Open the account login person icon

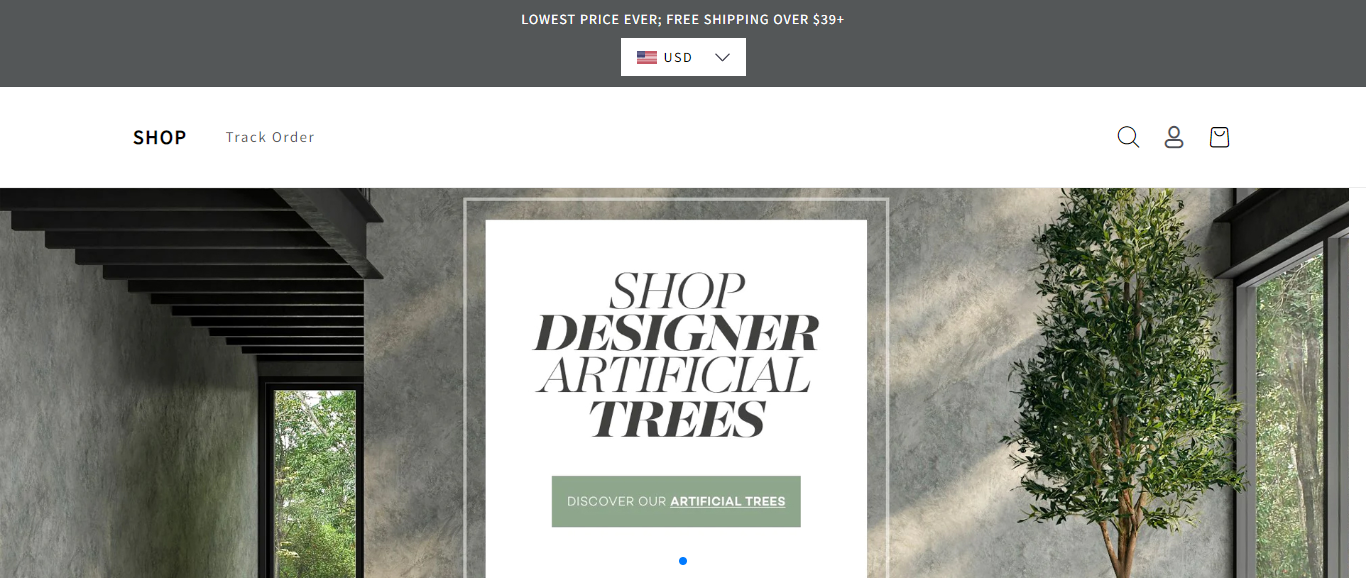pos(1174,137)
